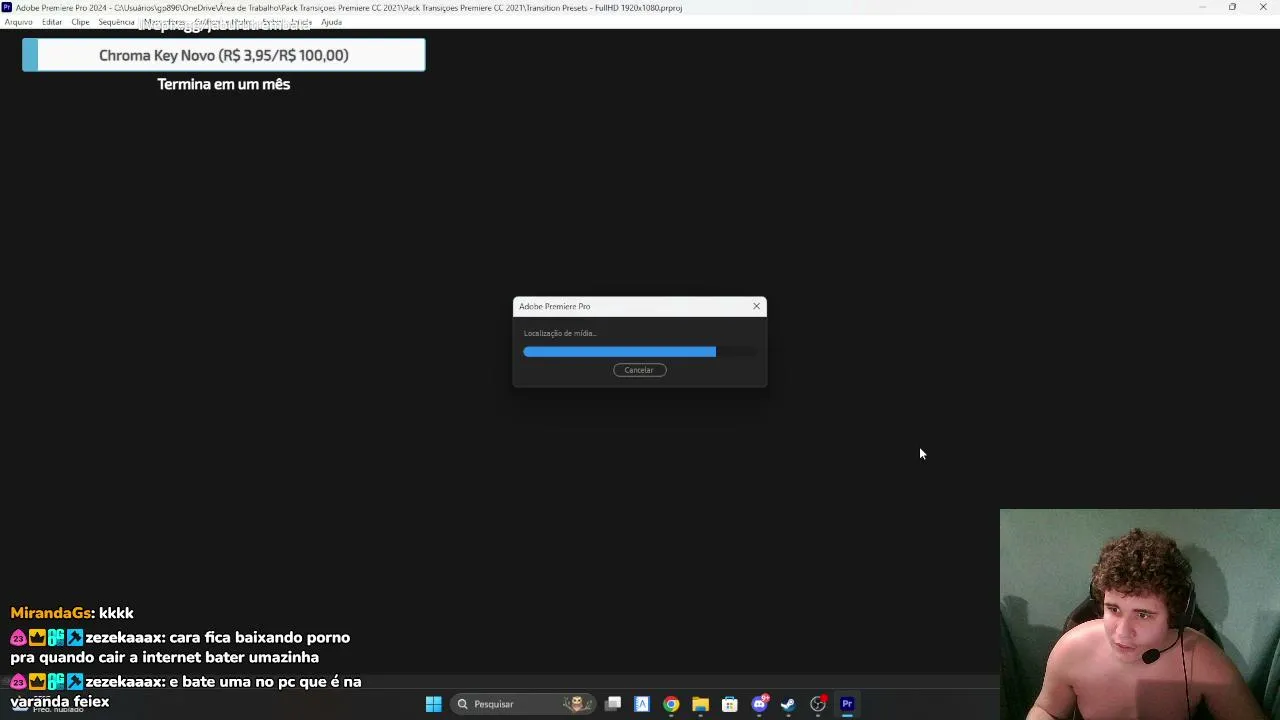Open the Arquivo menu
The height and width of the screenshot is (720, 1280).
click(x=18, y=22)
